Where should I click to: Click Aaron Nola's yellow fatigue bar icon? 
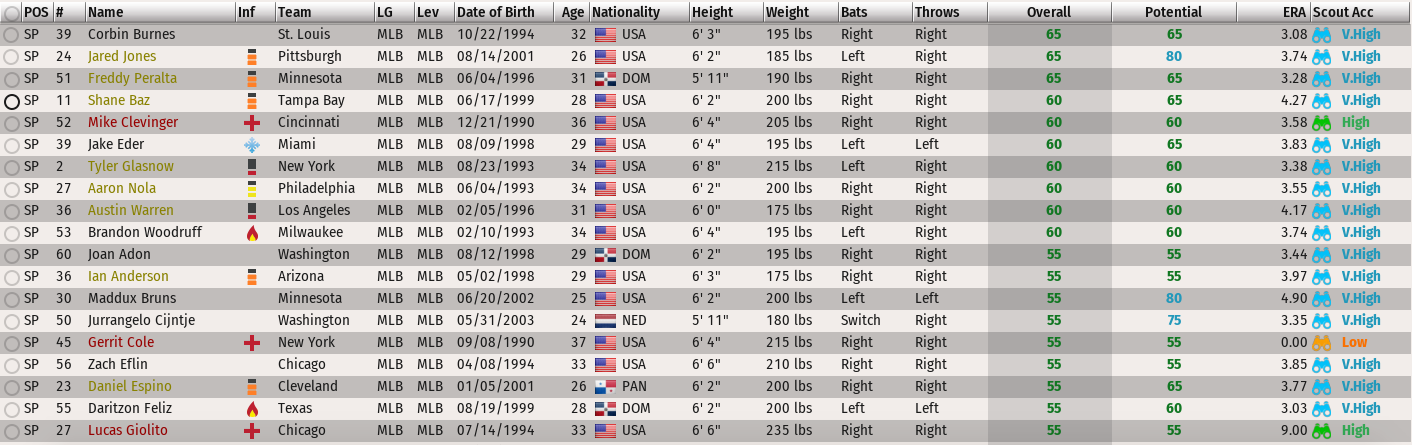(252, 188)
